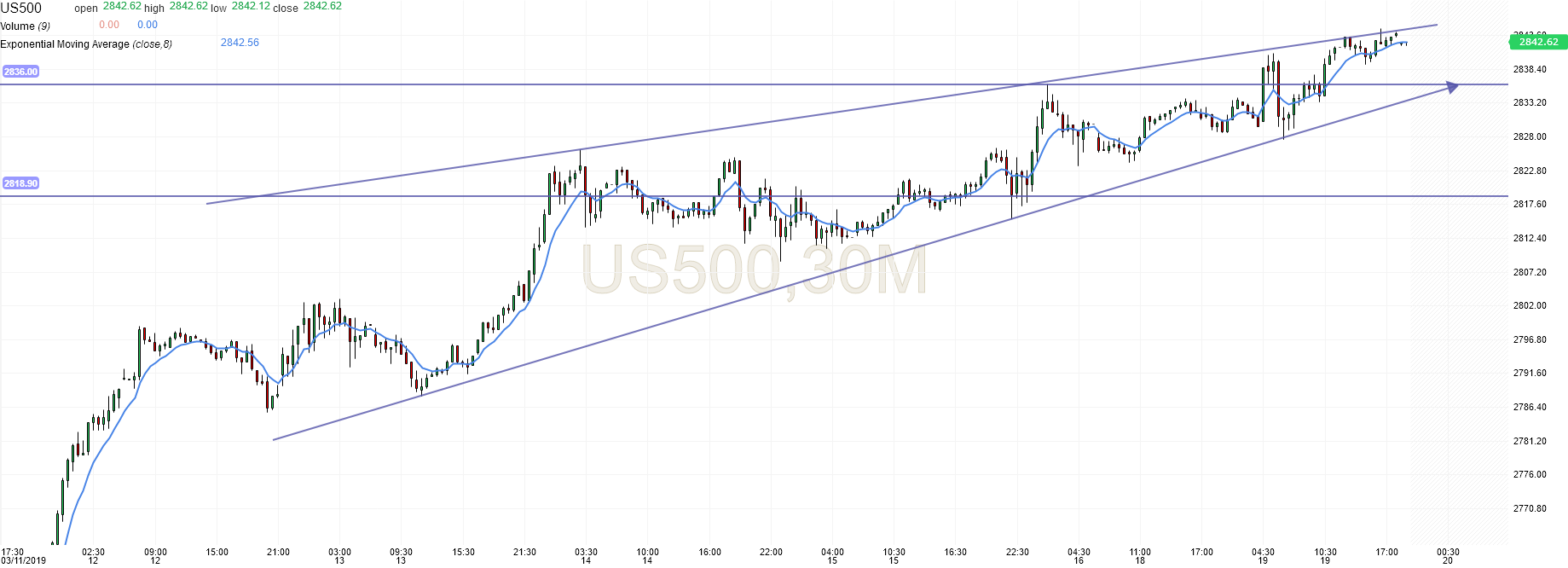The height and width of the screenshot is (568, 1568).
Task: Select the 16:00 time axis marker
Action: [x=709, y=552]
